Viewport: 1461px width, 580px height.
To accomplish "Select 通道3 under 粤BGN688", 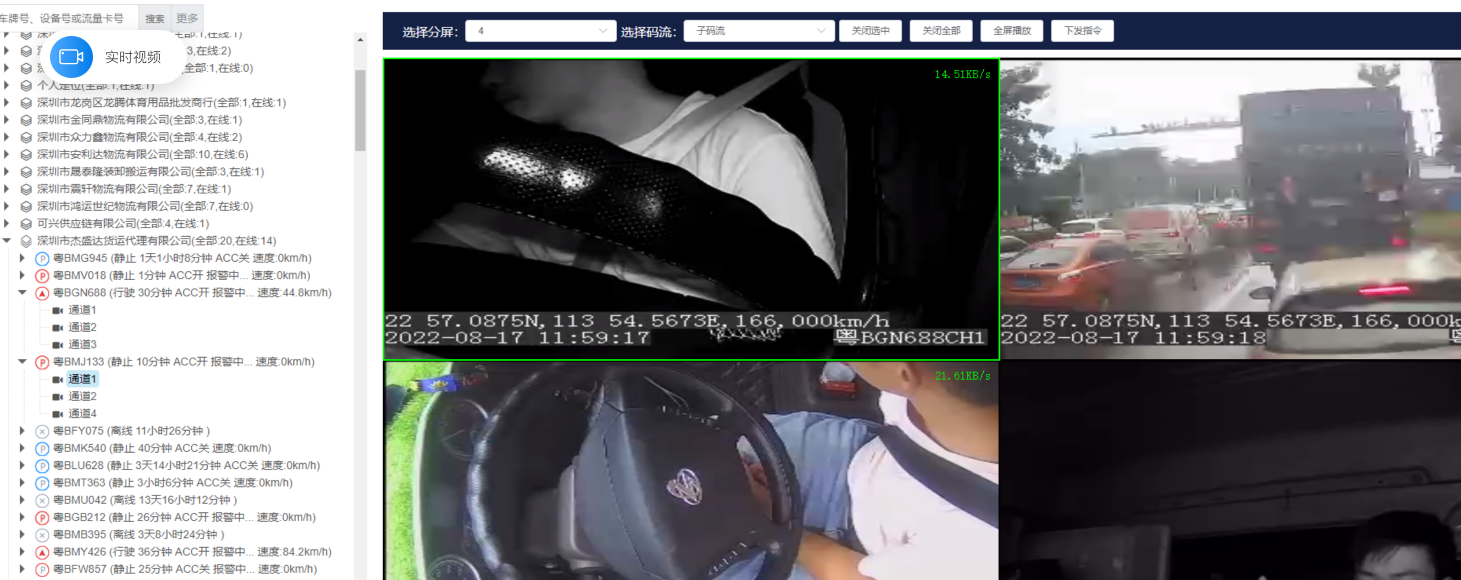I will click(82, 344).
